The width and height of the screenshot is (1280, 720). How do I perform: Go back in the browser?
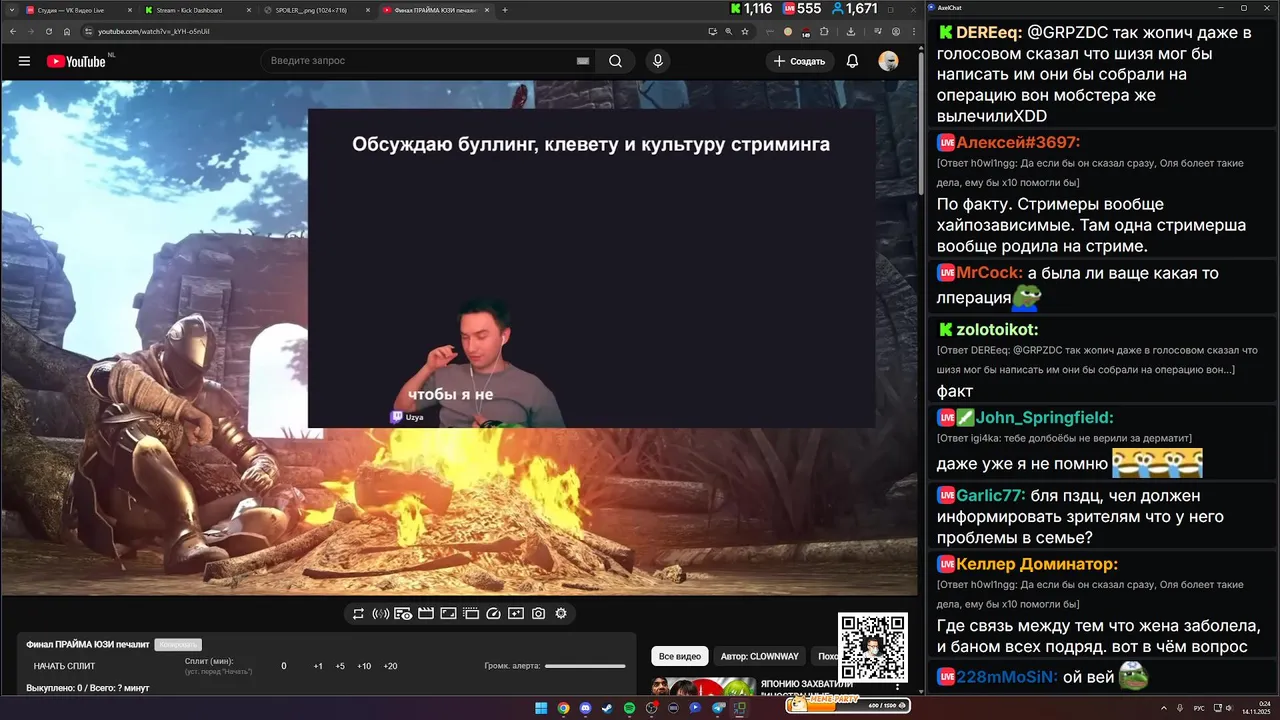click(13, 31)
